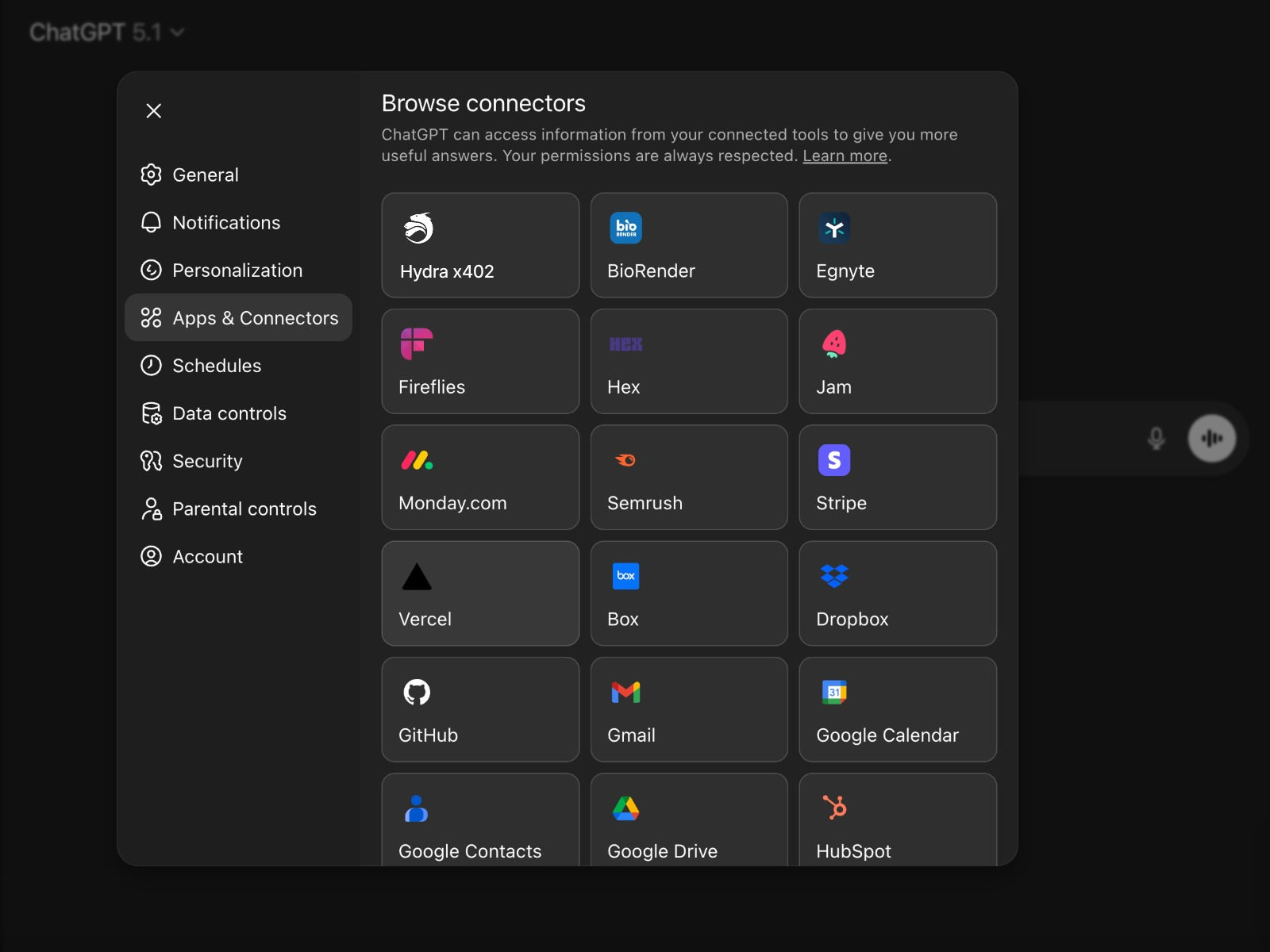Choose the Stripe connector
The image size is (1270, 952).
point(897,478)
